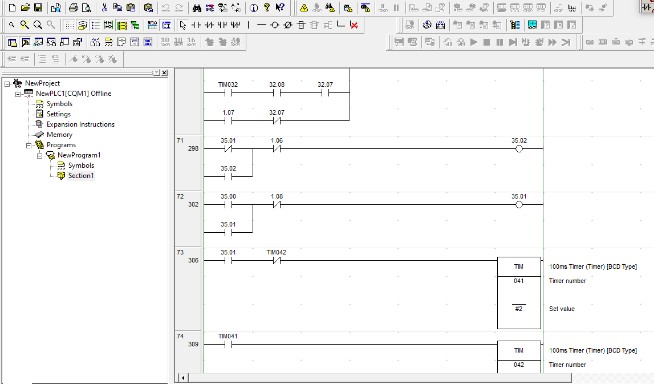Select the New Vertical line tool

click(249, 25)
